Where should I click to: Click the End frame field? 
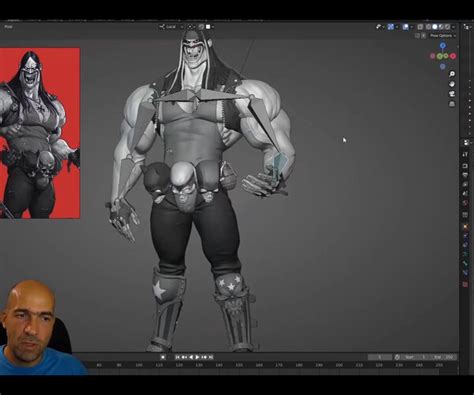[444, 357]
